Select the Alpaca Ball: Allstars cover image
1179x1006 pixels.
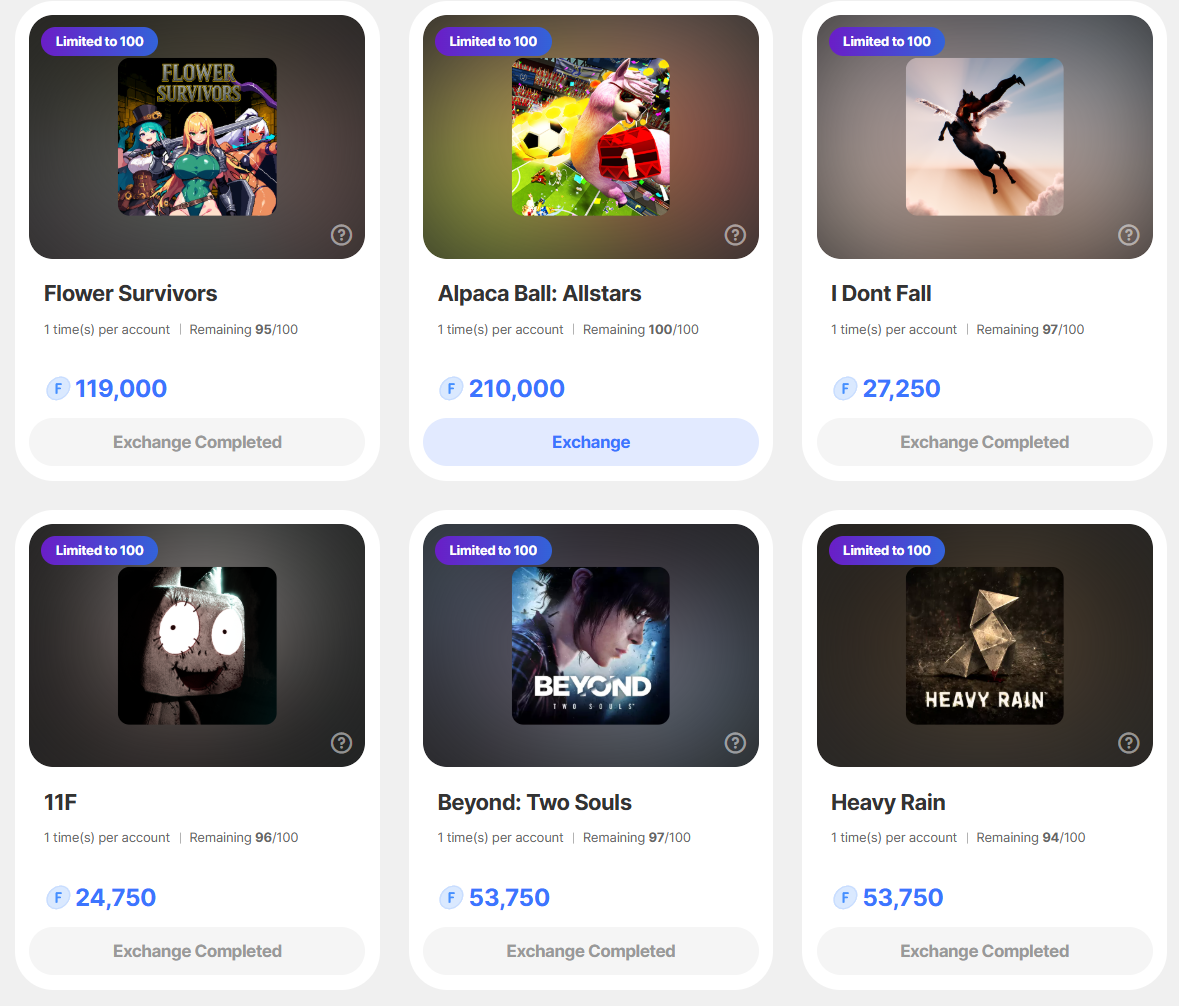pos(591,137)
